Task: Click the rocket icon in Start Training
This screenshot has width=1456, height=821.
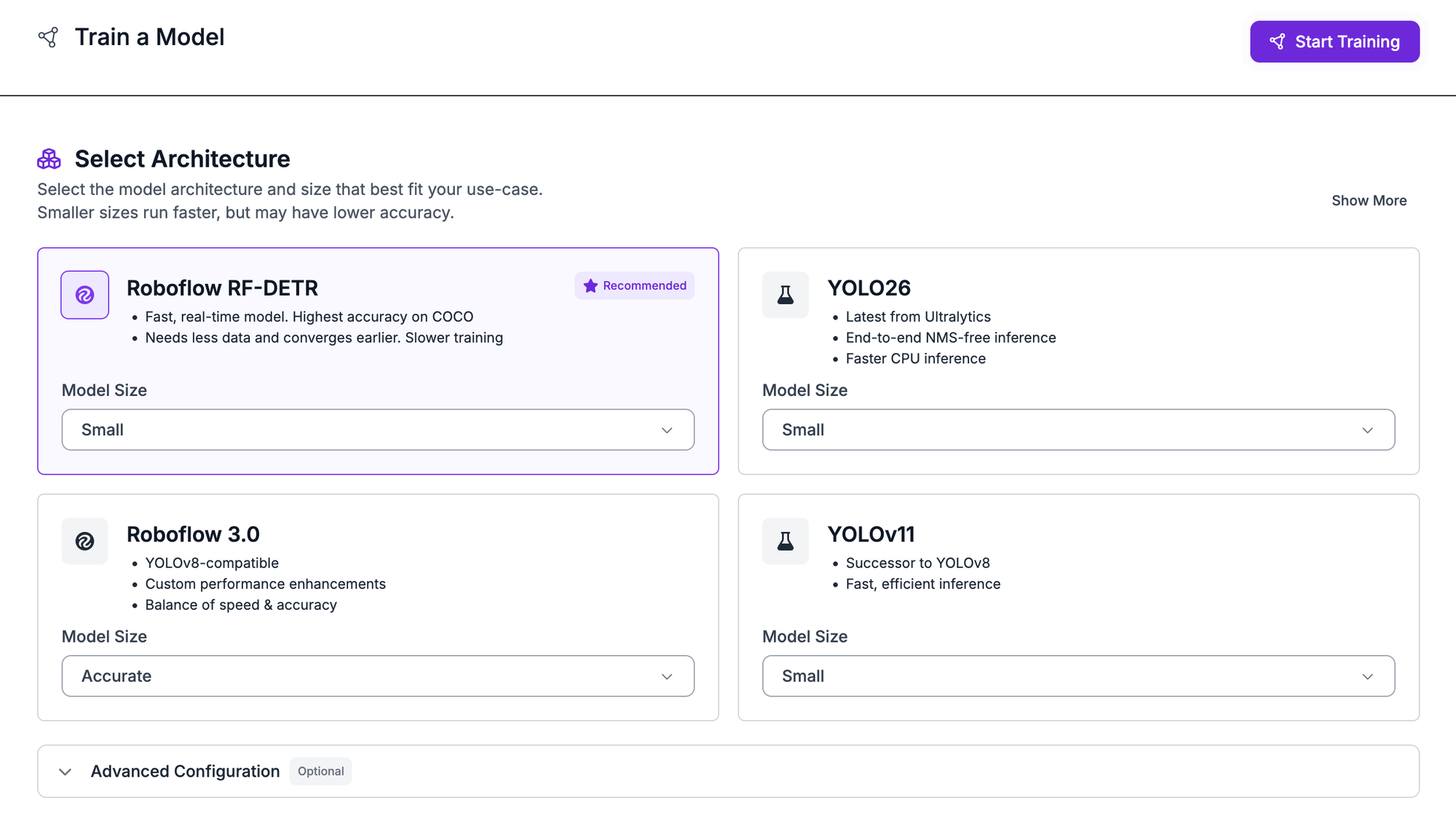Action: tap(1277, 41)
